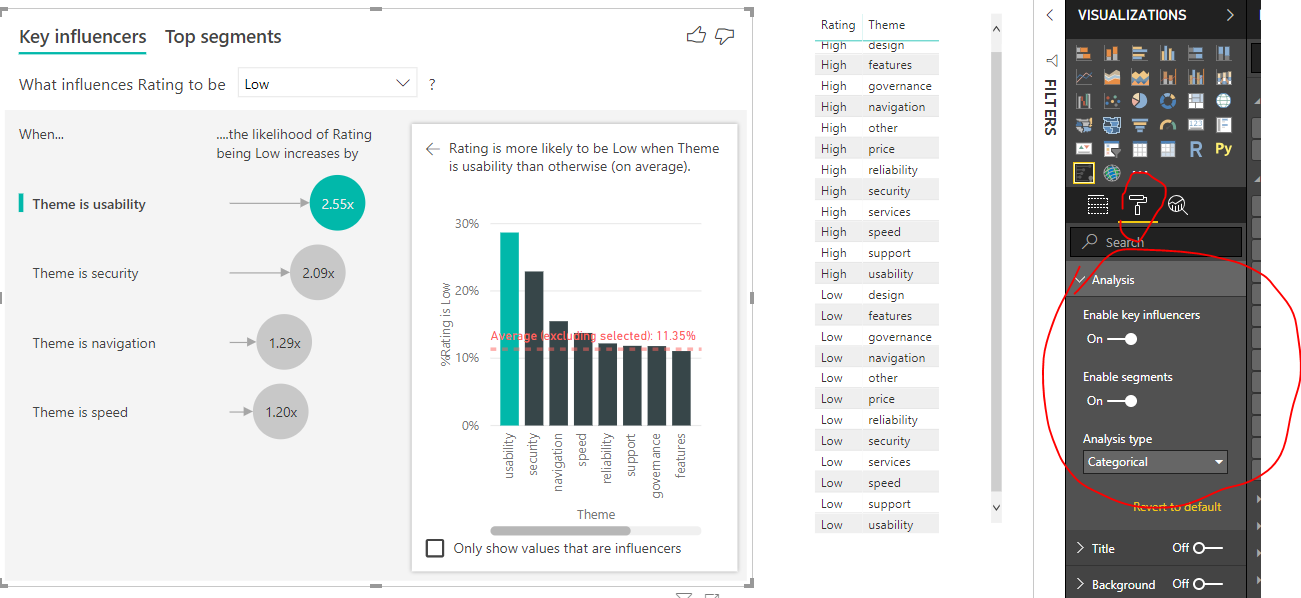Image resolution: width=1301 pixels, height=598 pixels.
Task: Go back using the arrow in detail pane
Action: click(x=433, y=148)
